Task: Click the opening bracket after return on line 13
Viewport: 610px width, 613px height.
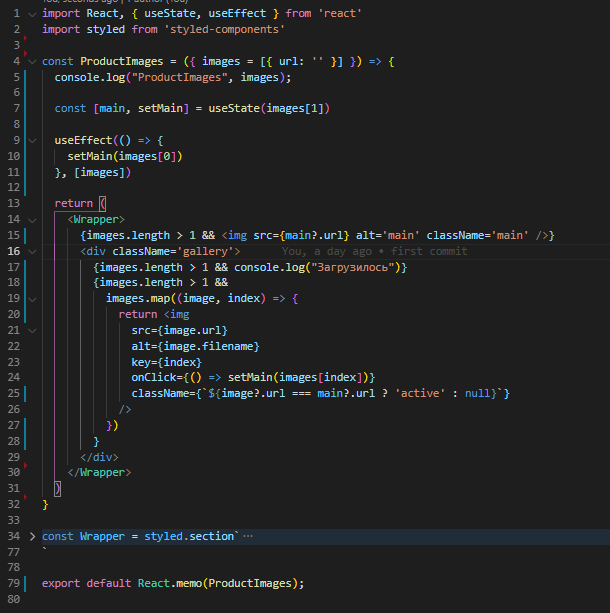Action: pos(102,203)
